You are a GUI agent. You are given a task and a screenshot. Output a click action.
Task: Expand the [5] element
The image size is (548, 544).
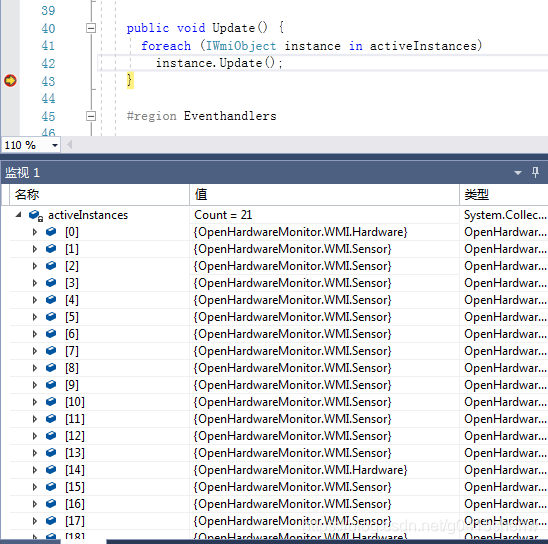click(x=35, y=317)
